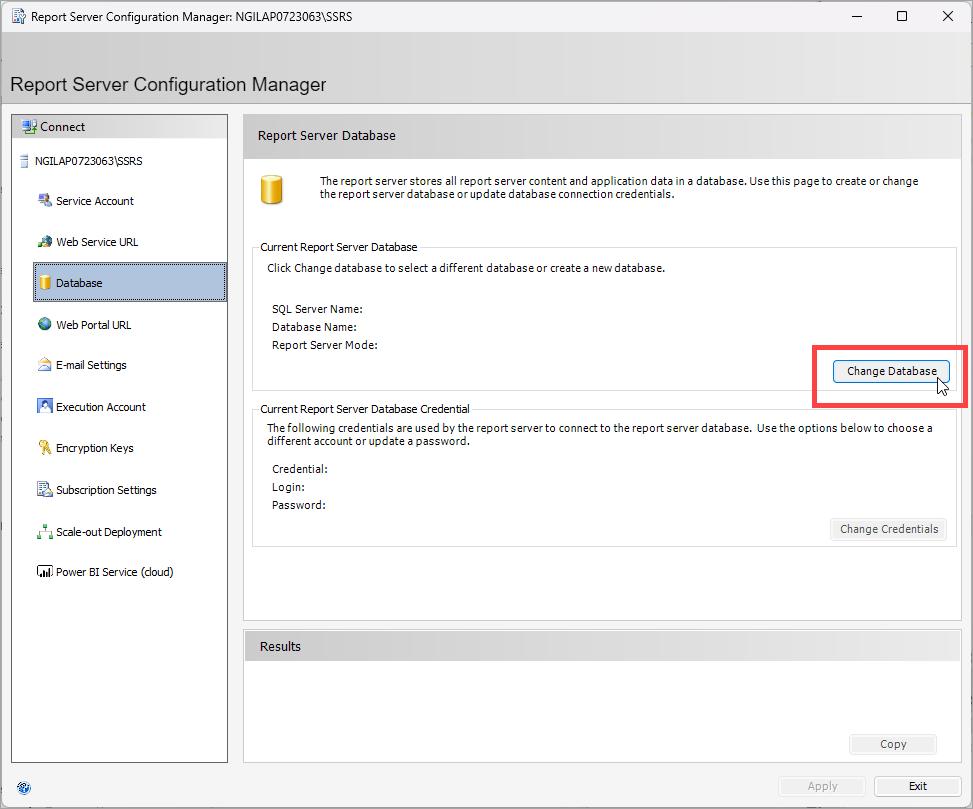973x809 pixels.
Task: Click the 'Login:' label
Action: [288, 487]
